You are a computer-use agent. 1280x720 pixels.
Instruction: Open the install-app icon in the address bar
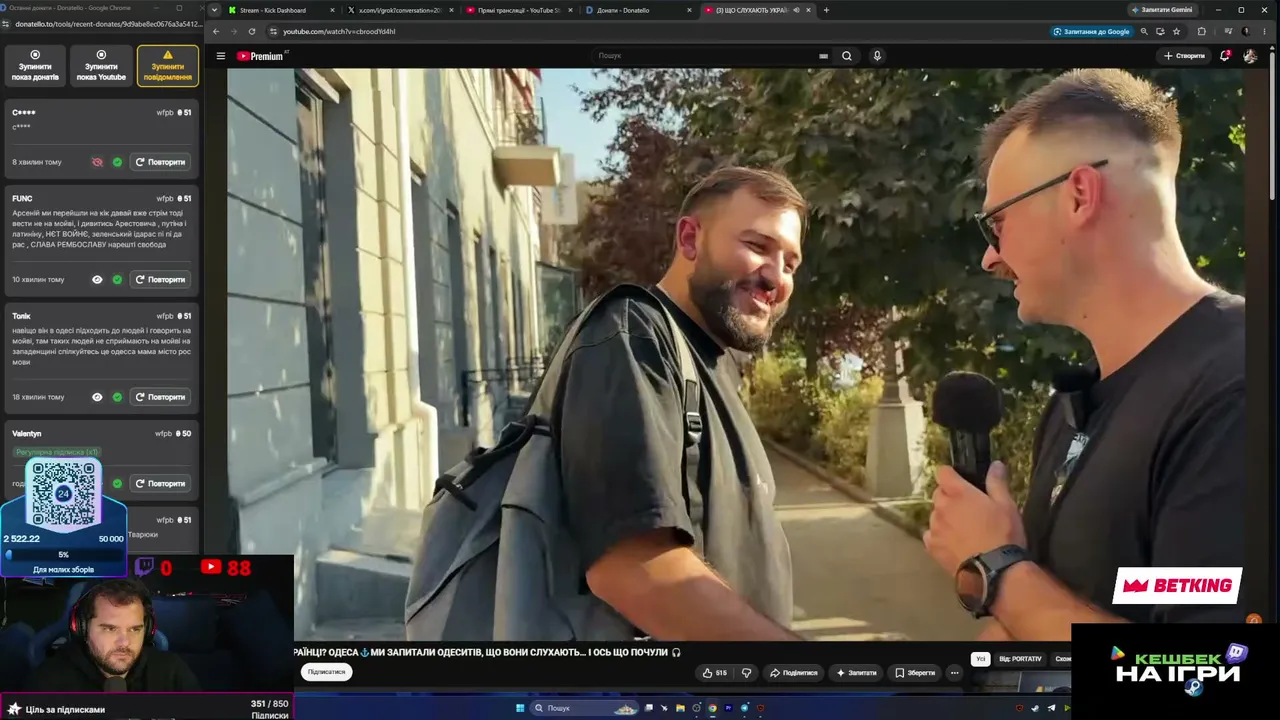pos(1160,31)
